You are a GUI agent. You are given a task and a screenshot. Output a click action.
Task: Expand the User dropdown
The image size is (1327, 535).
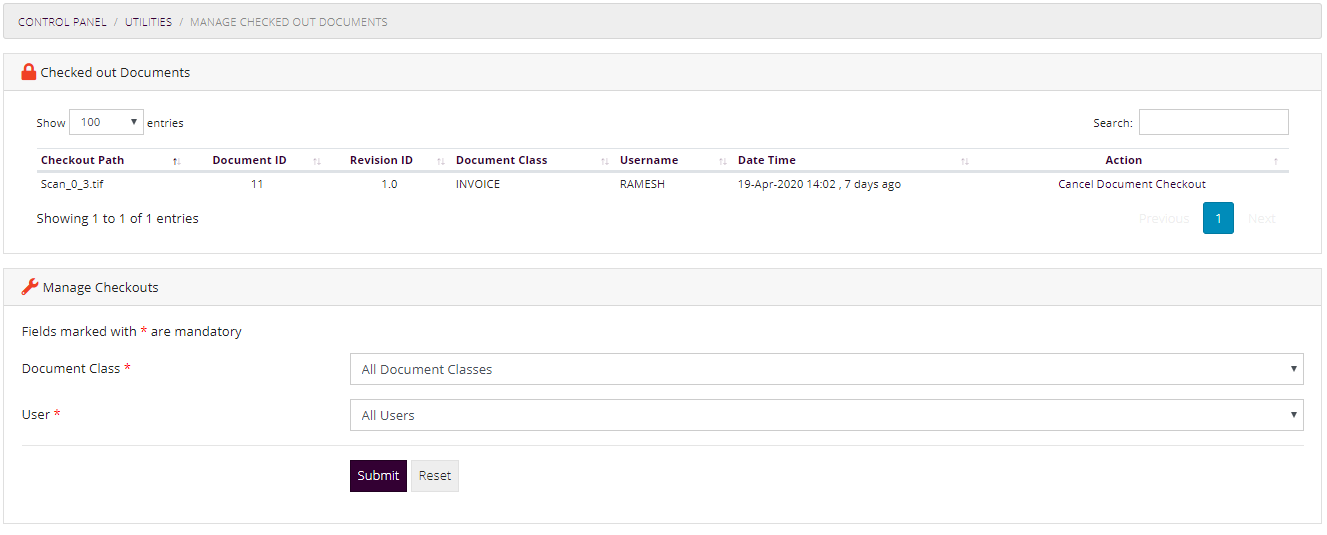tap(826, 415)
